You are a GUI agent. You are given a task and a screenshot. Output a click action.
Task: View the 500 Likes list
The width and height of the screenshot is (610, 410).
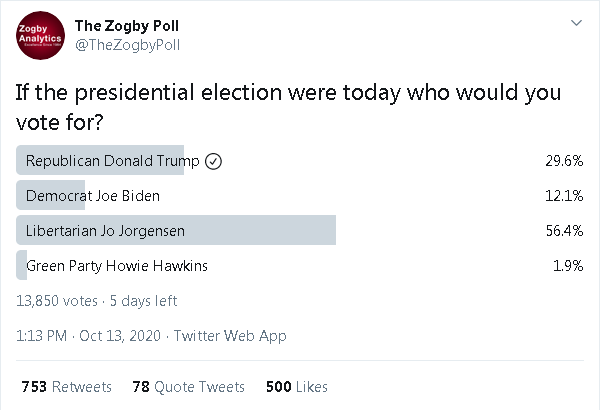coord(297,387)
